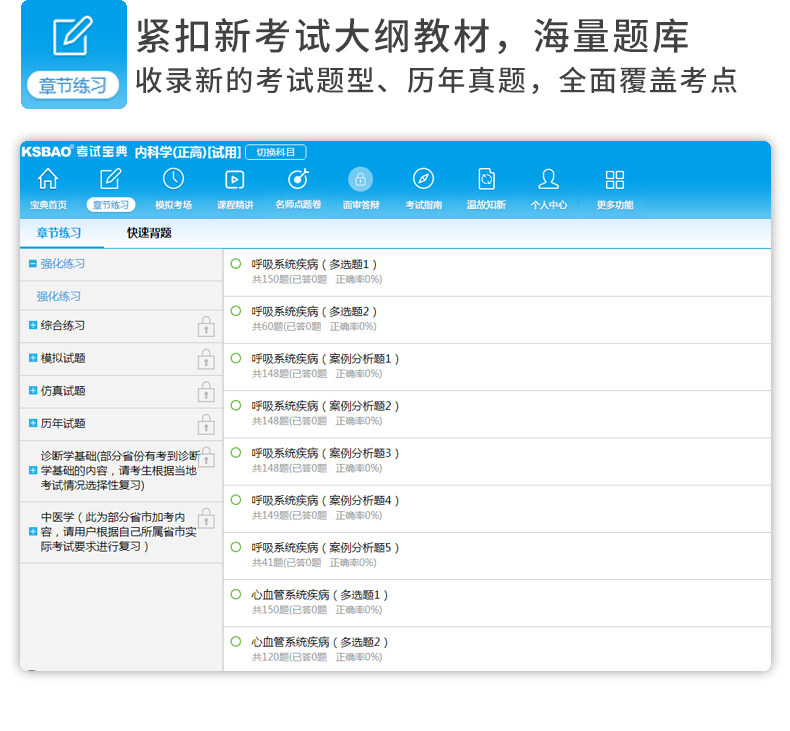Expand the 中医学 tree node
The width and height of the screenshot is (790, 731).
click(33, 531)
